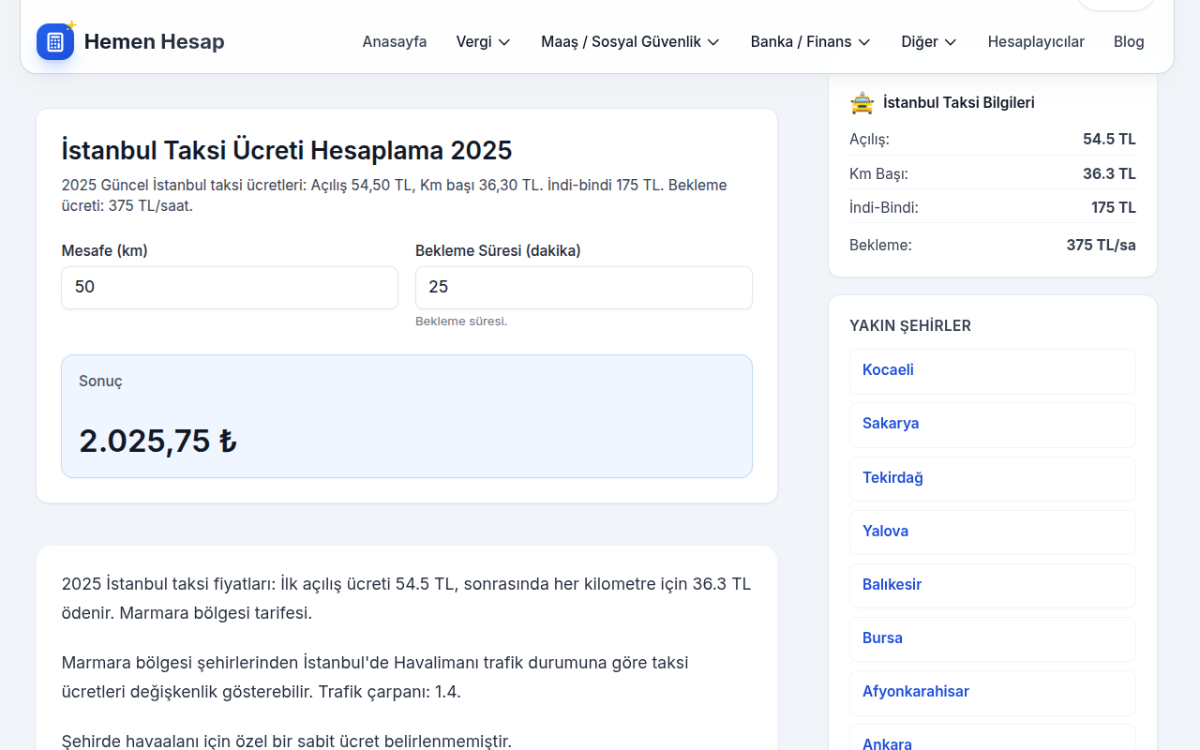Viewport: 1200px width, 750px height.
Task: Open the Balıkesir city link
Action: 891,584
